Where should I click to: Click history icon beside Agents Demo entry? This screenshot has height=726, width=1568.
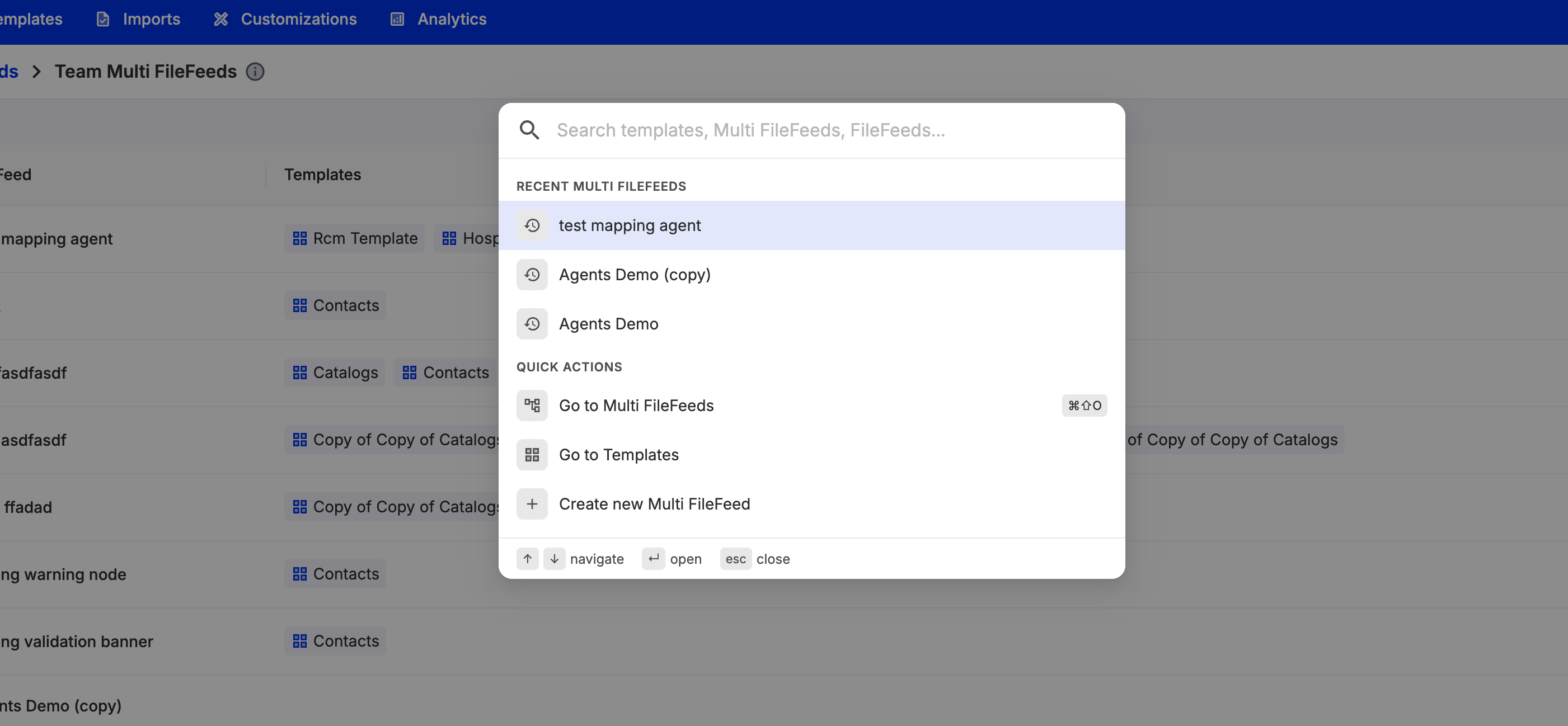point(532,324)
